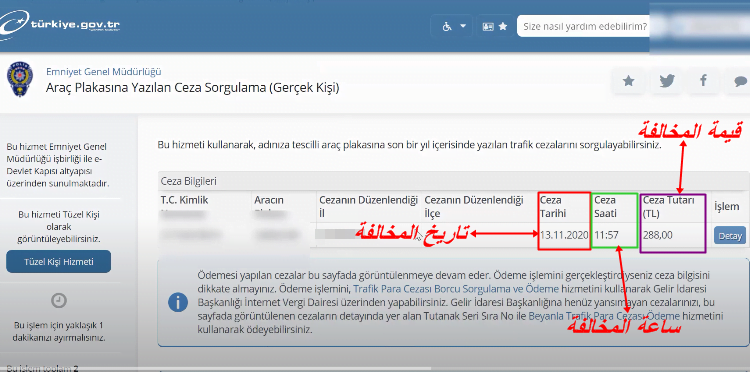Share the page on Twitter

(x=666, y=81)
